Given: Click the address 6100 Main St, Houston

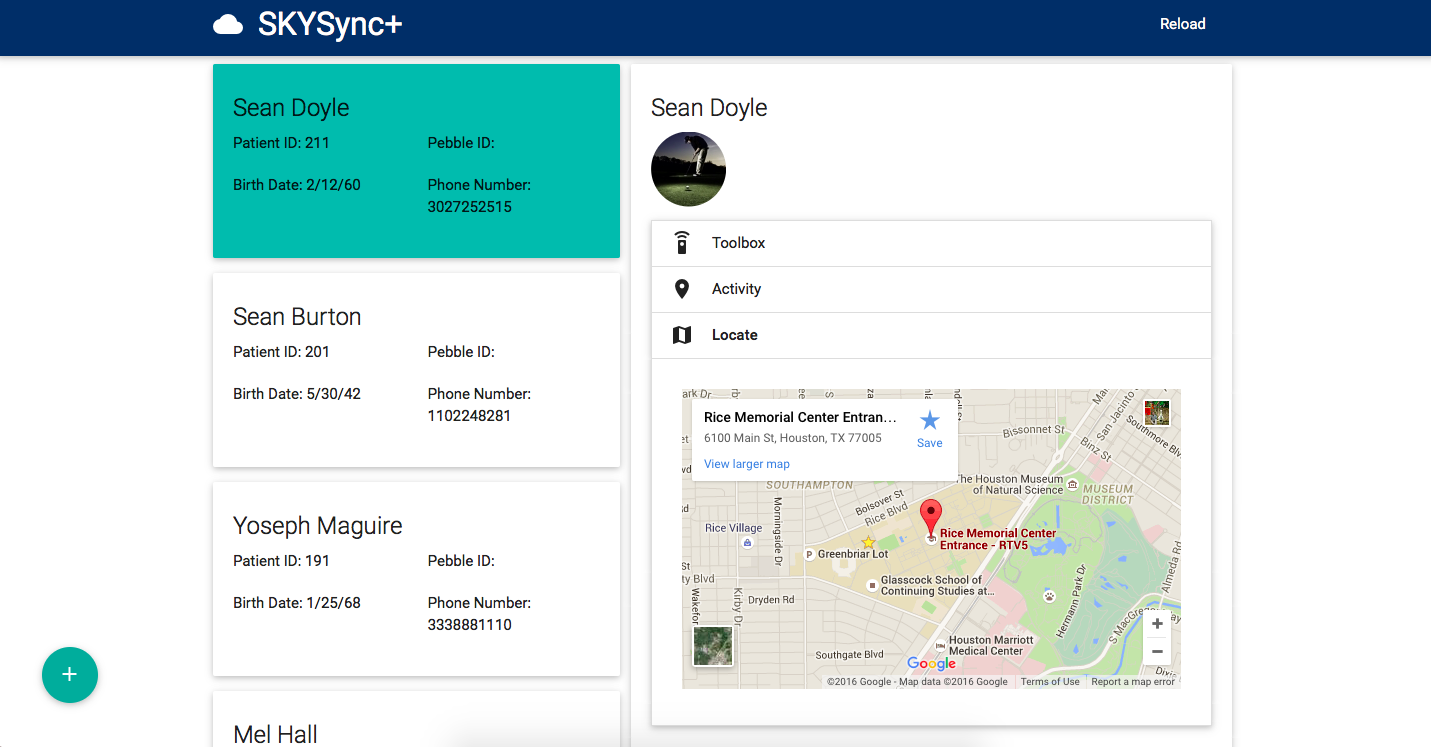Looking at the screenshot, I should coord(793,438).
